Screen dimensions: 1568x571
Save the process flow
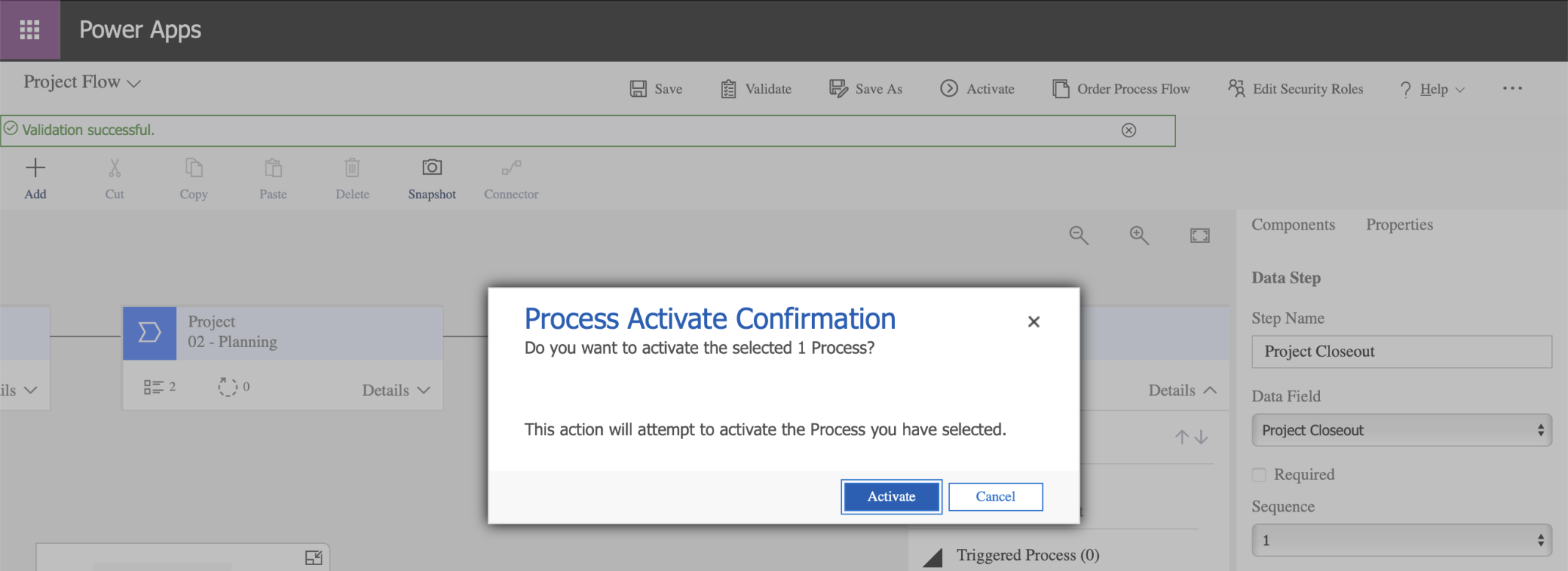[656, 89]
